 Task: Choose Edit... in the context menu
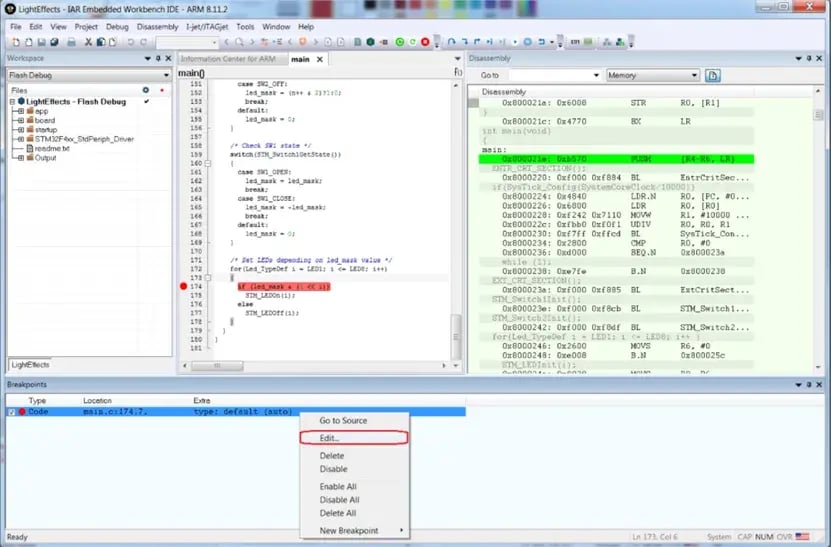354,438
